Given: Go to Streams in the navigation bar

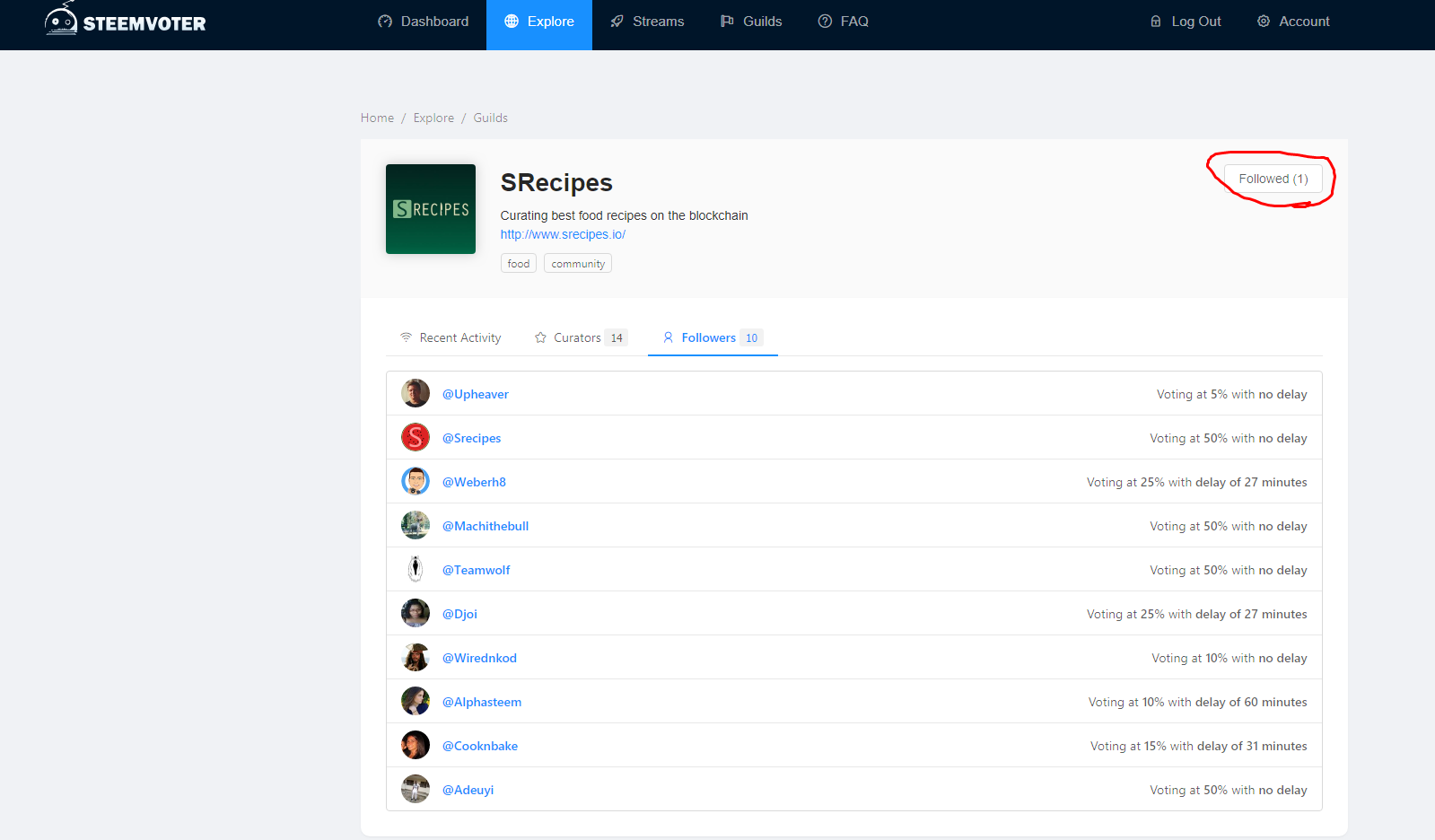Looking at the screenshot, I should click(x=647, y=22).
